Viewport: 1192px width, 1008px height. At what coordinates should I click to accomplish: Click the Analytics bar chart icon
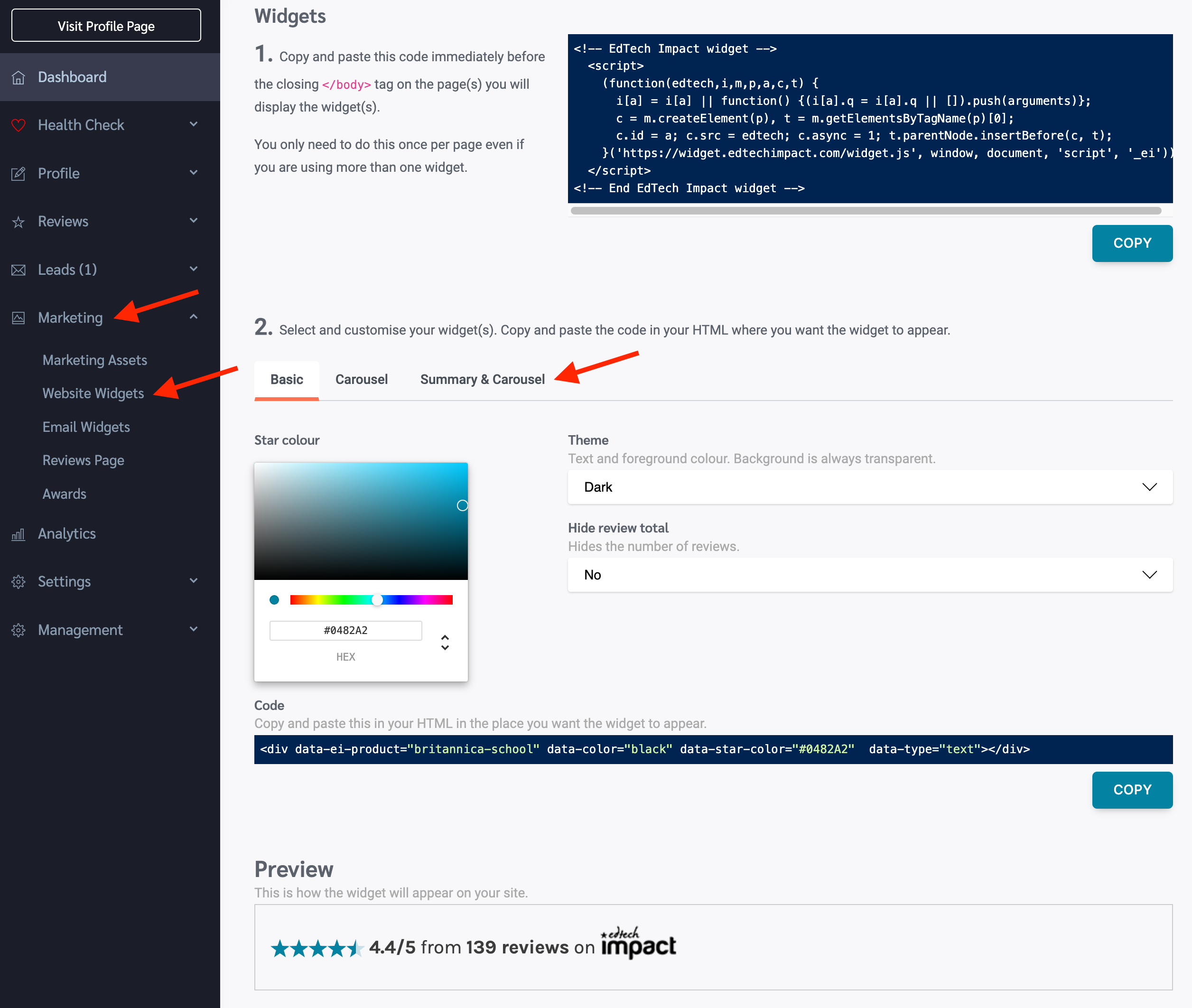(x=19, y=534)
